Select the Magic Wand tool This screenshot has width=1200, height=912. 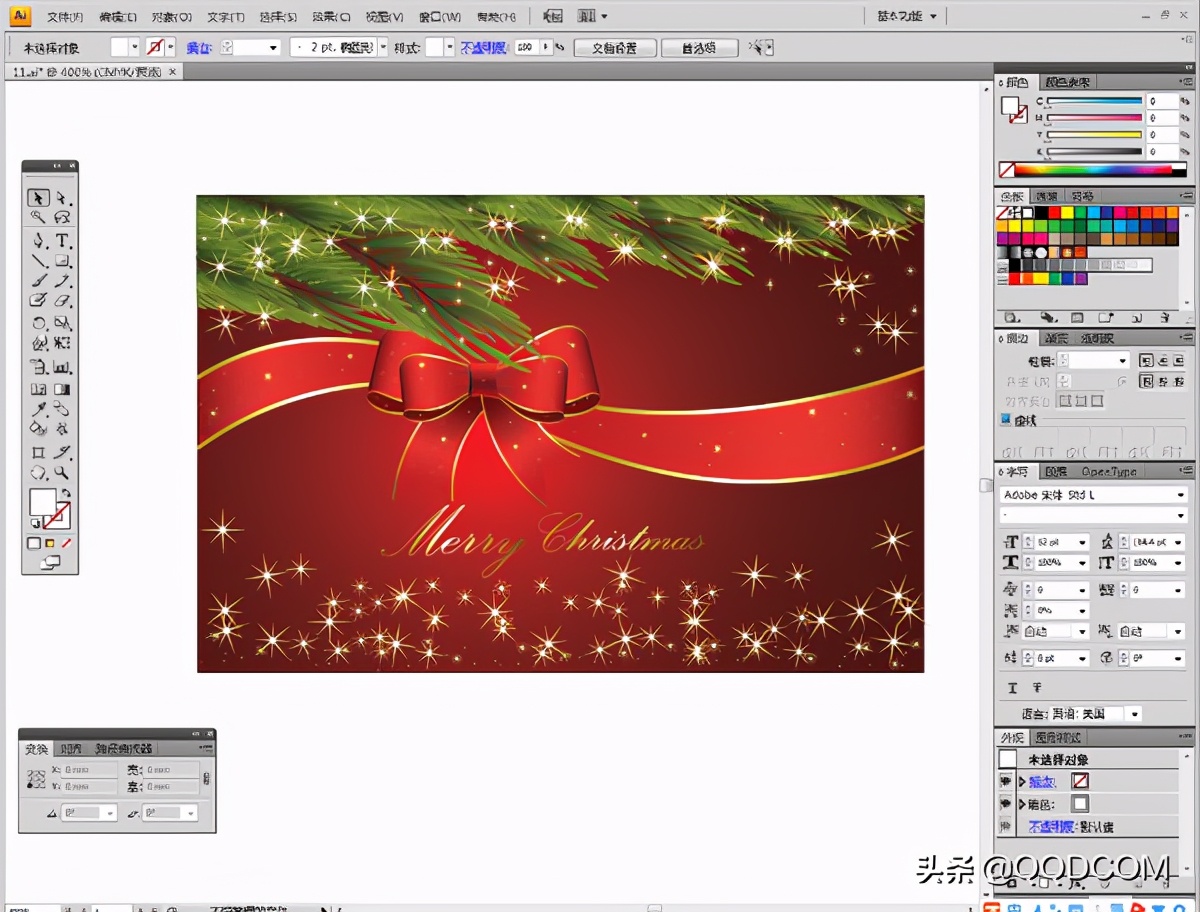click(x=38, y=217)
